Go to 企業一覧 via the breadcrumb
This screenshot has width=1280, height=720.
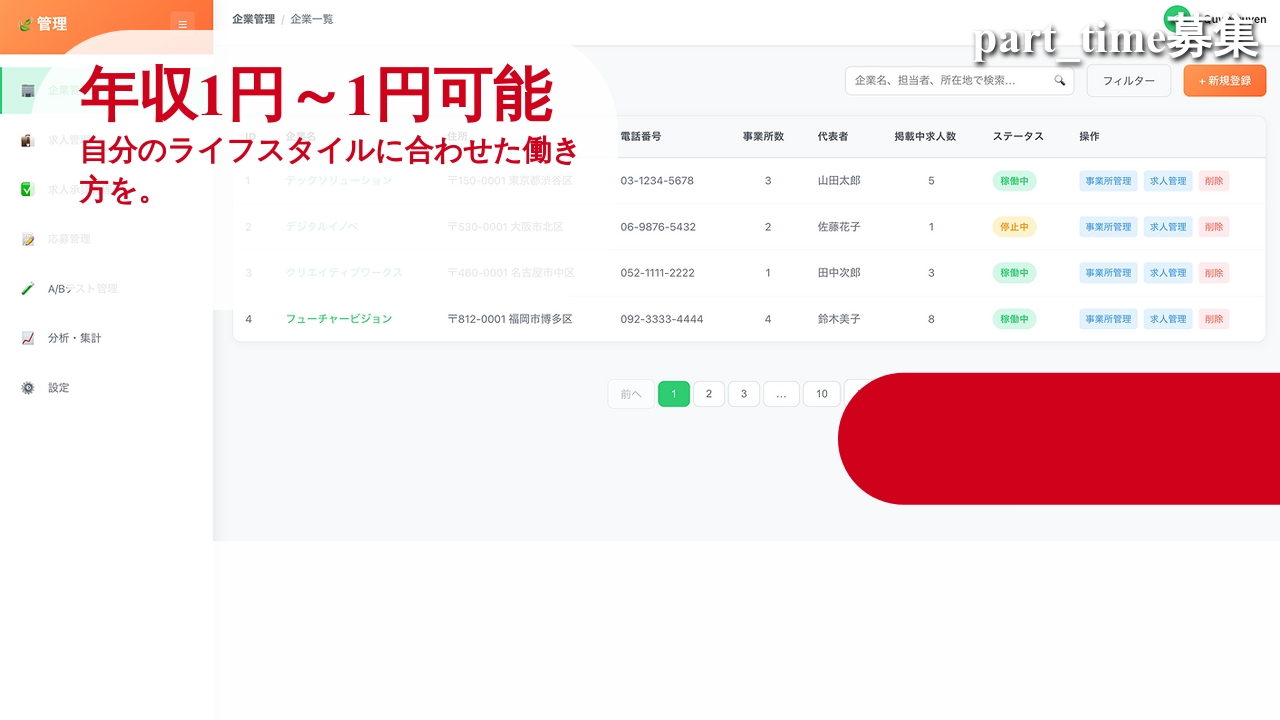click(x=312, y=18)
